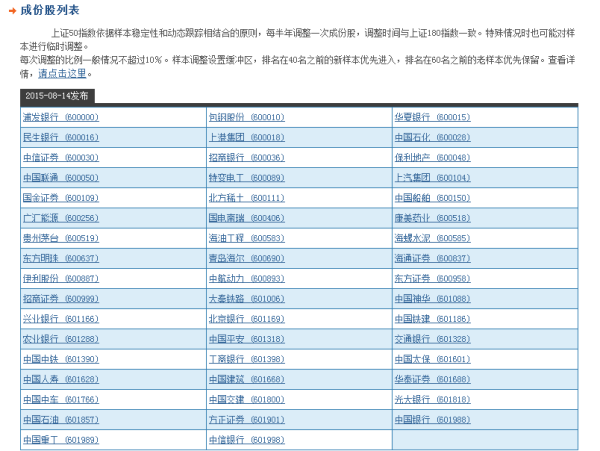Open 交通银行 (601328) stock link

tap(432, 339)
